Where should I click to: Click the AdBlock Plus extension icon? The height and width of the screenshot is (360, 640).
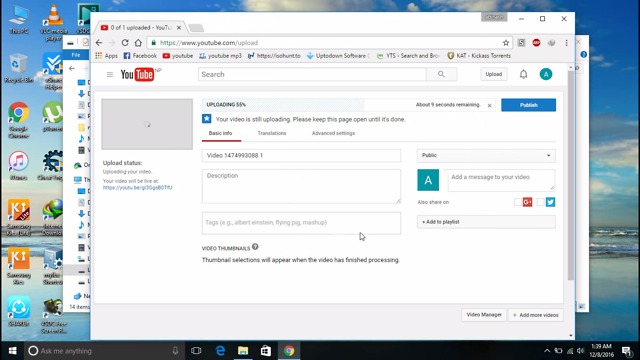pyautogui.click(x=536, y=42)
